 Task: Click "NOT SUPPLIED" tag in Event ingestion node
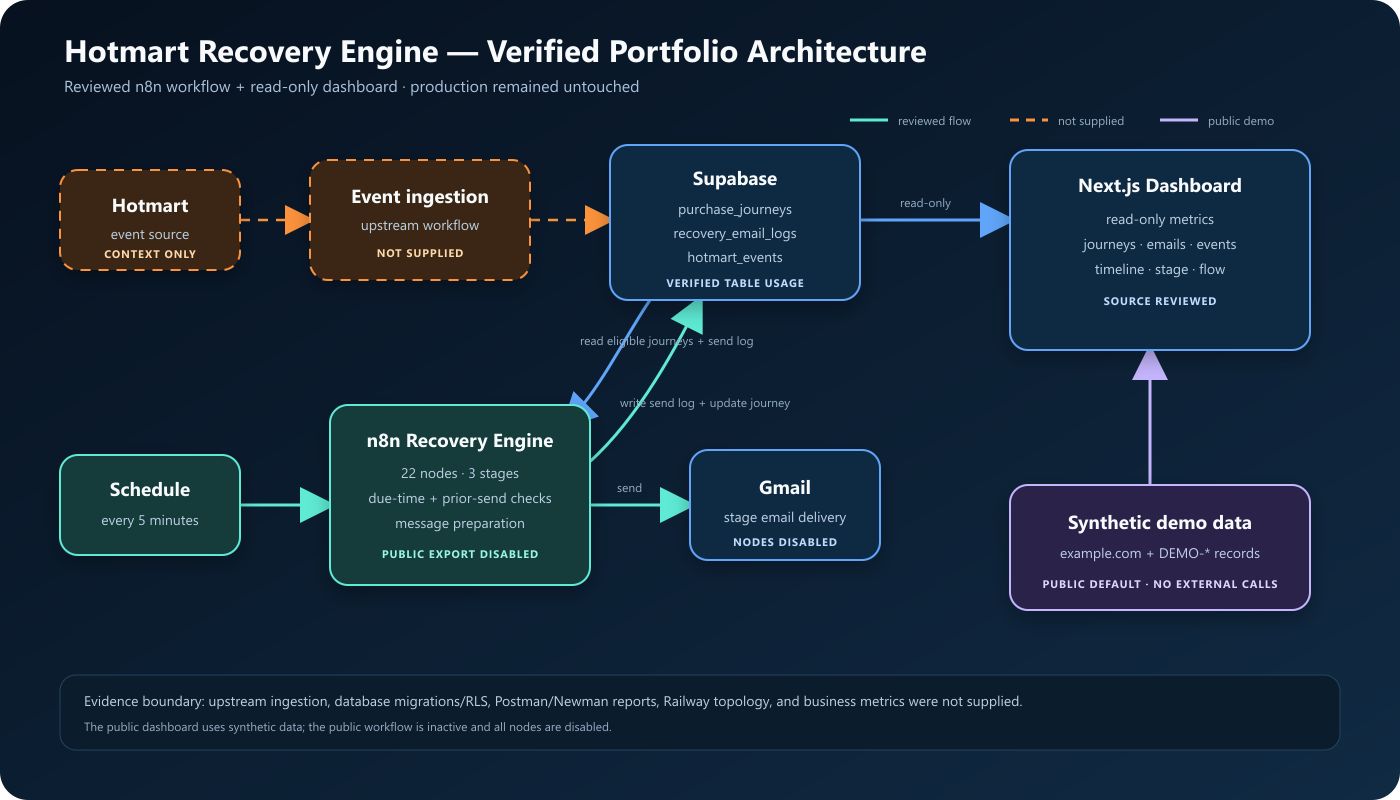click(420, 253)
